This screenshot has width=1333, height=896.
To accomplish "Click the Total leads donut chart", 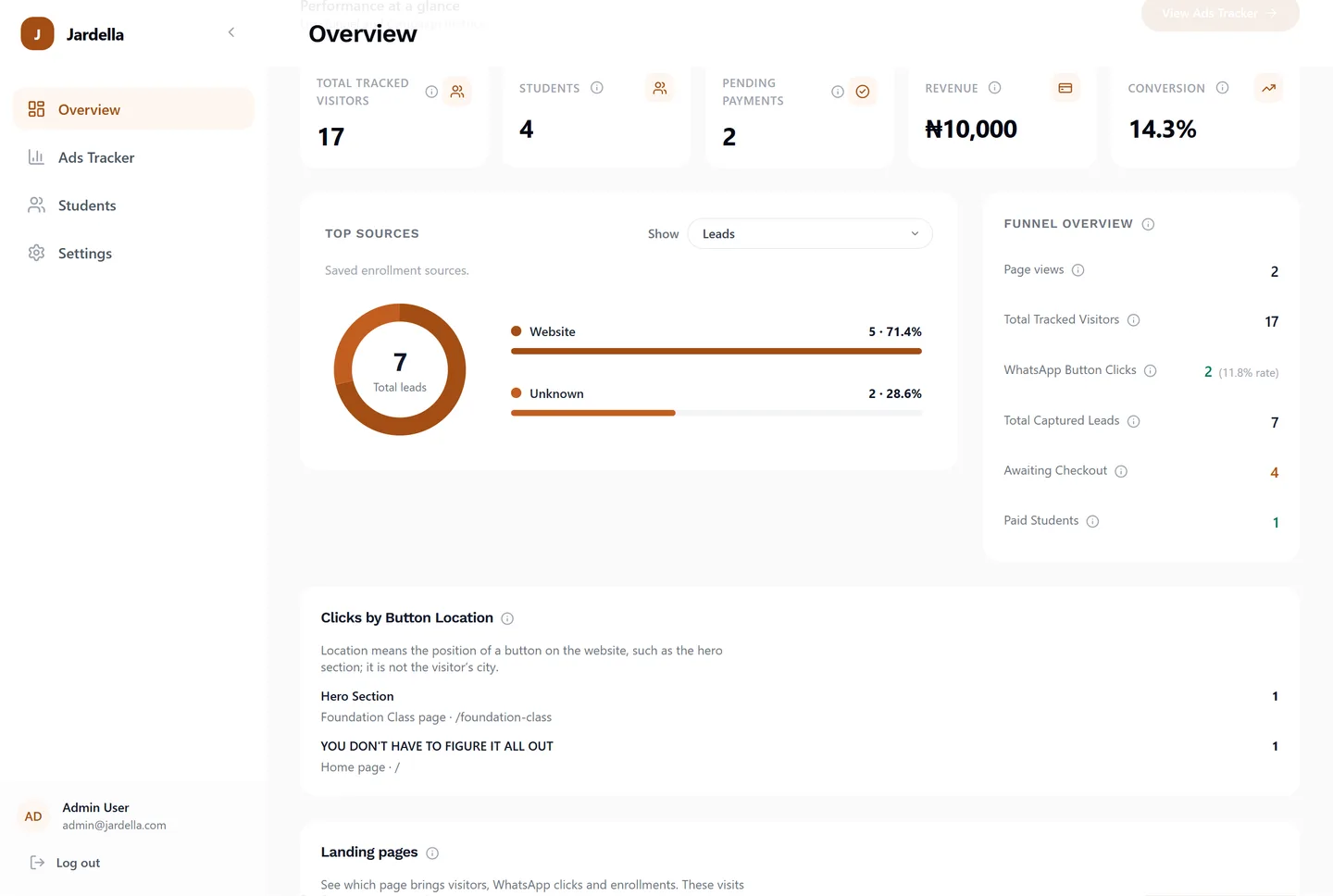I will (x=400, y=369).
